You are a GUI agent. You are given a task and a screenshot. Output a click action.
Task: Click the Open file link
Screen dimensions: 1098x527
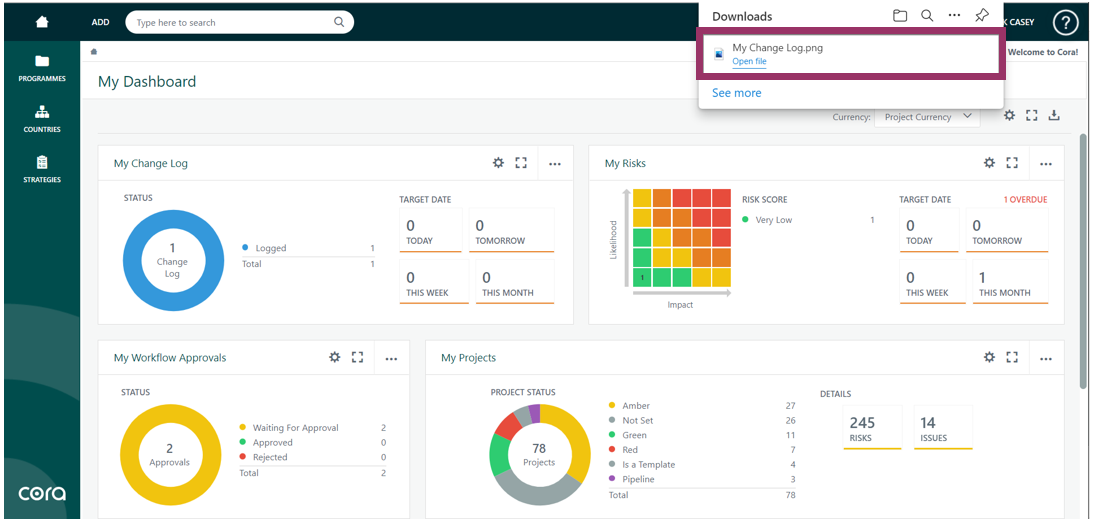[749, 62]
